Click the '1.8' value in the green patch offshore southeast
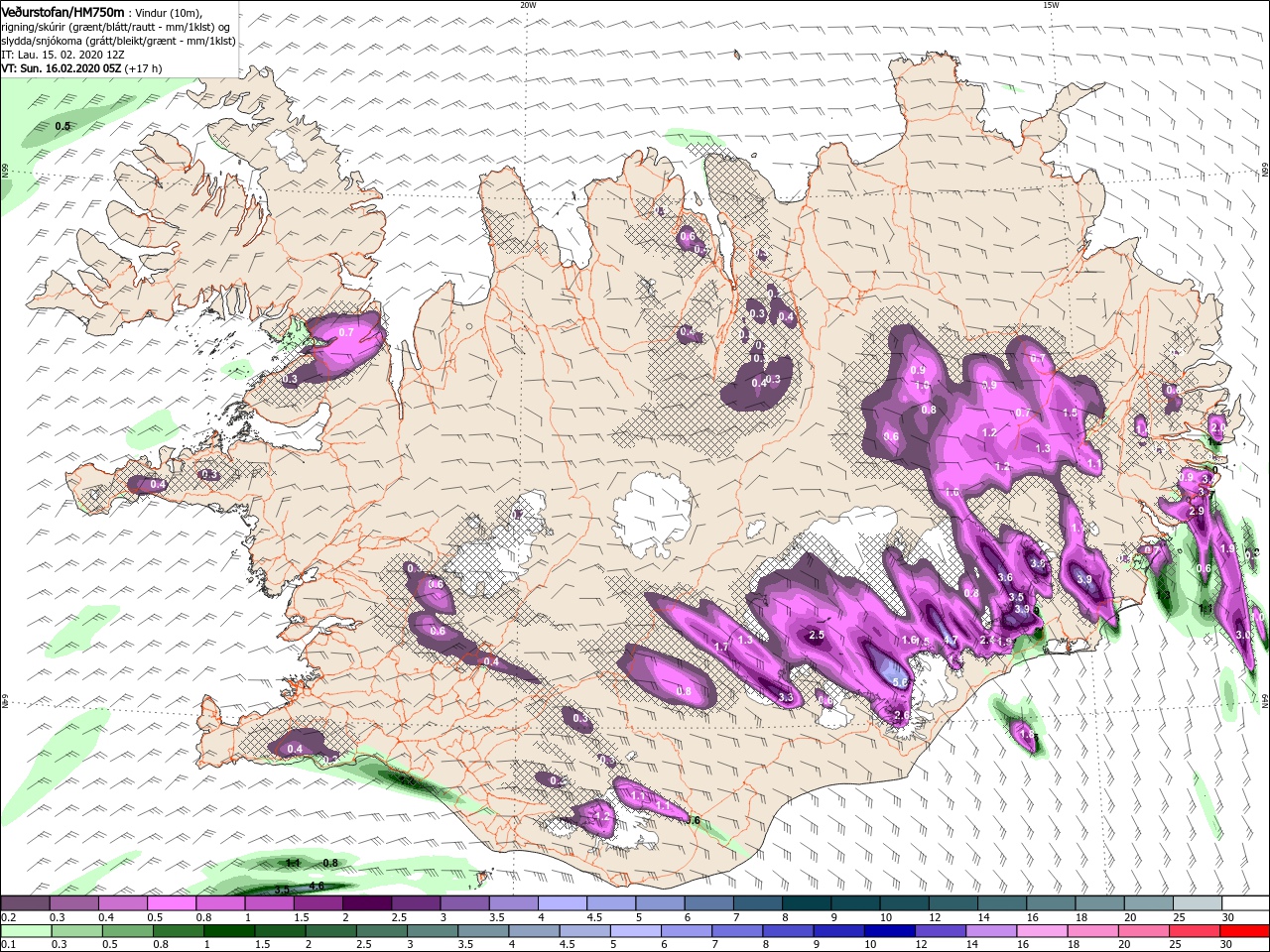The image size is (1270, 952). [1028, 736]
